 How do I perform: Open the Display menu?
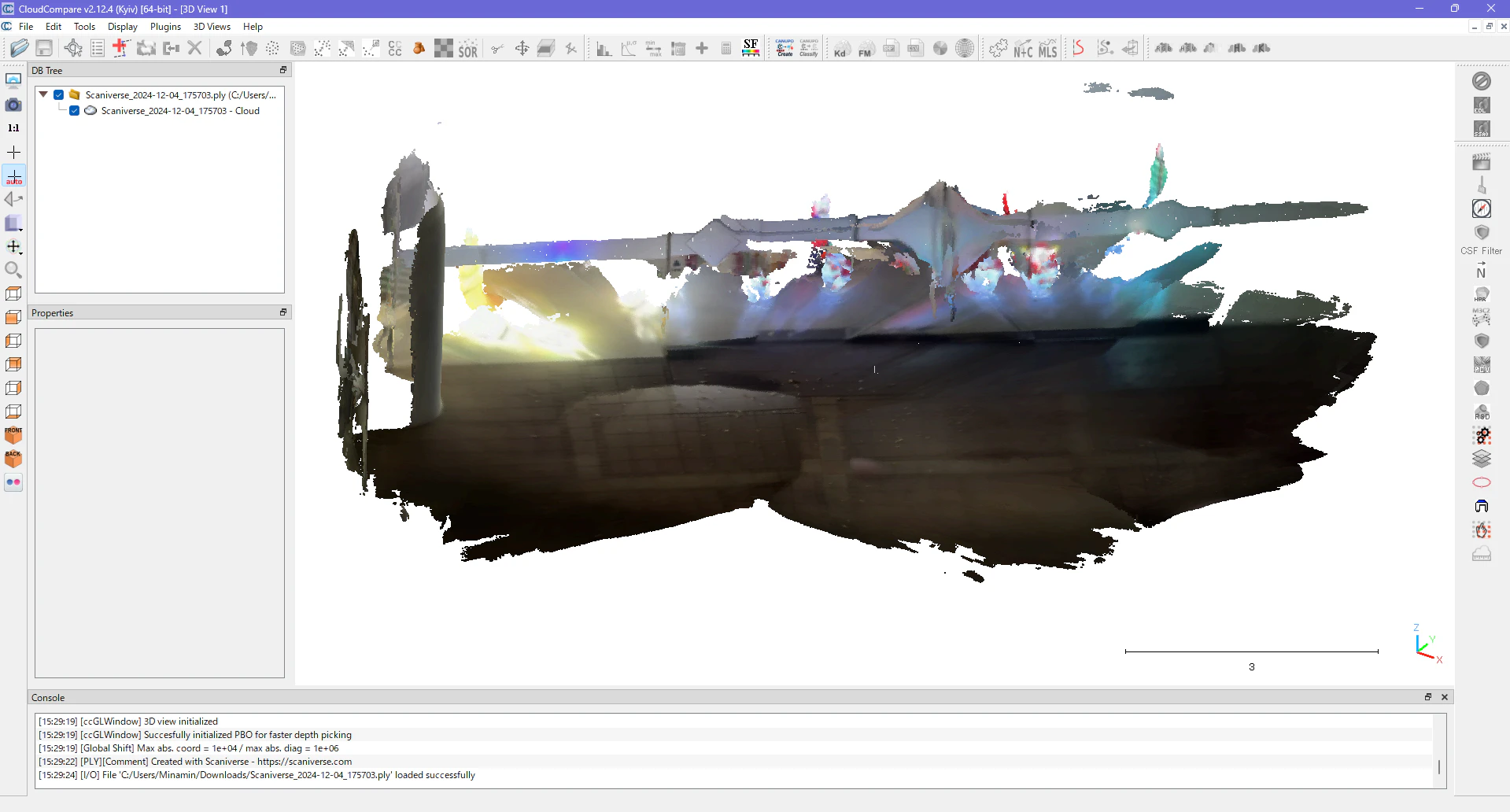(x=123, y=27)
